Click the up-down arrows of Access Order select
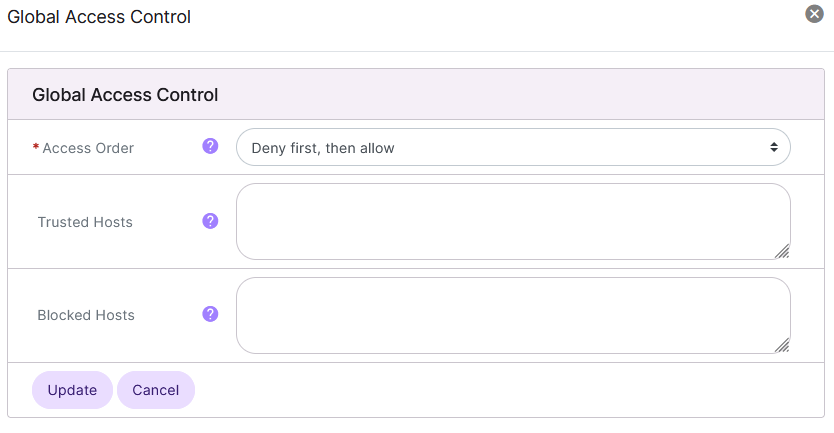The width and height of the screenshot is (834, 433). tap(774, 147)
